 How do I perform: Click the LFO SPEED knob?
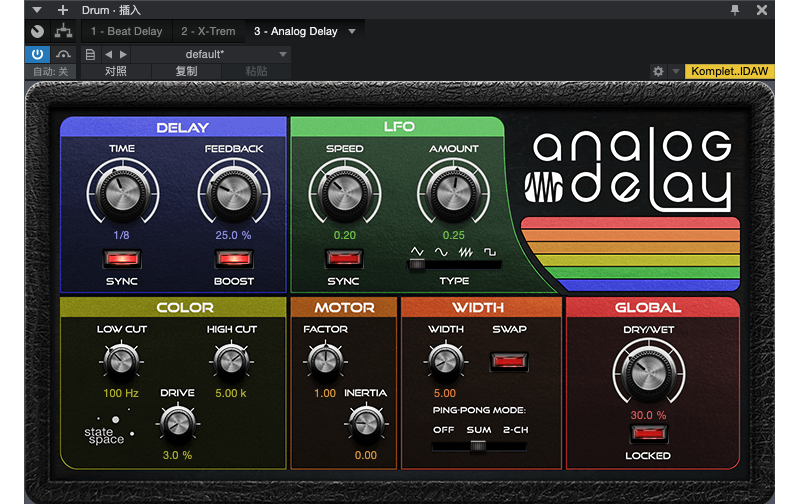pos(344,194)
